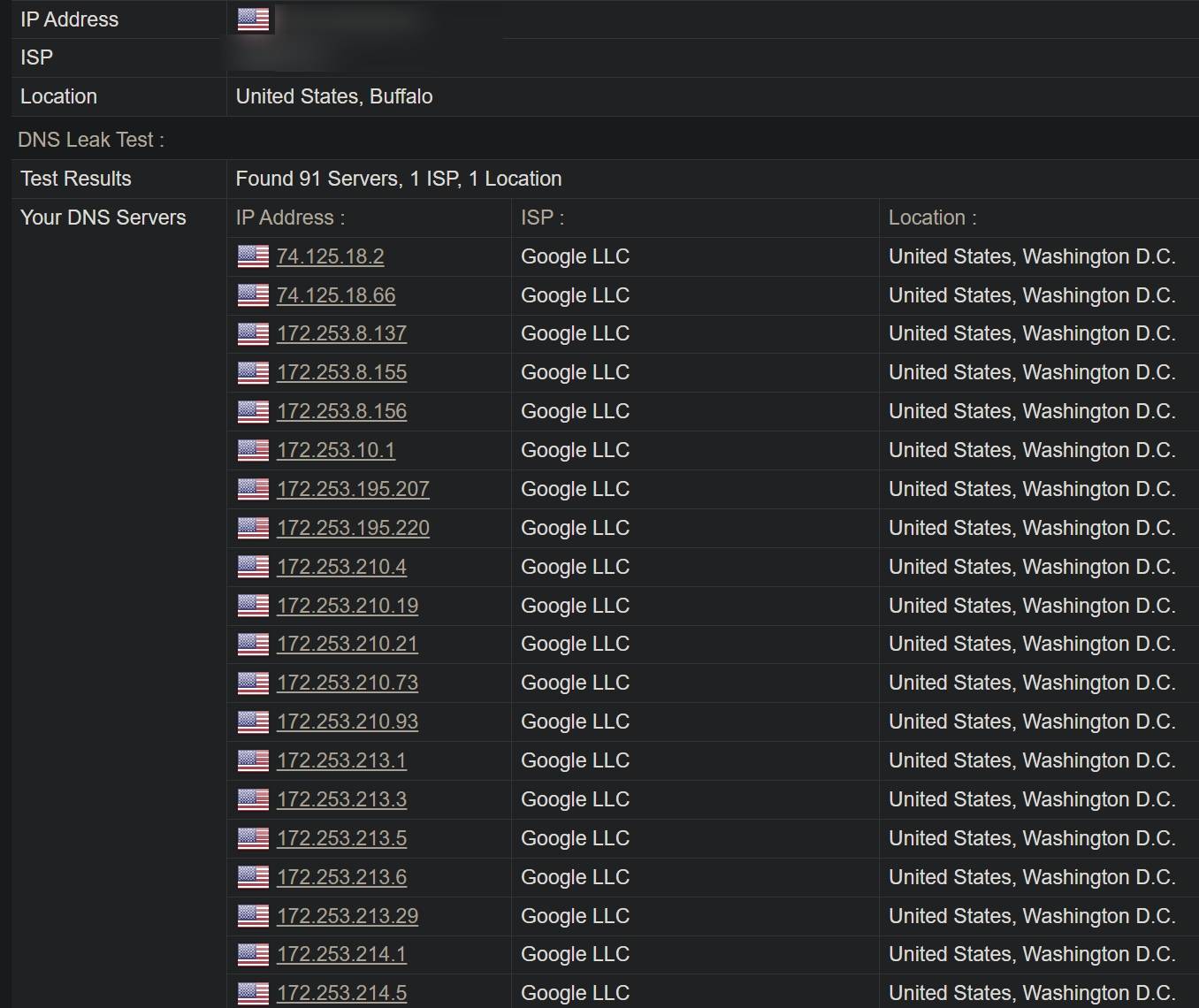Open IP link 172.253.210.4
1199x1008 pixels.
[x=341, y=567]
